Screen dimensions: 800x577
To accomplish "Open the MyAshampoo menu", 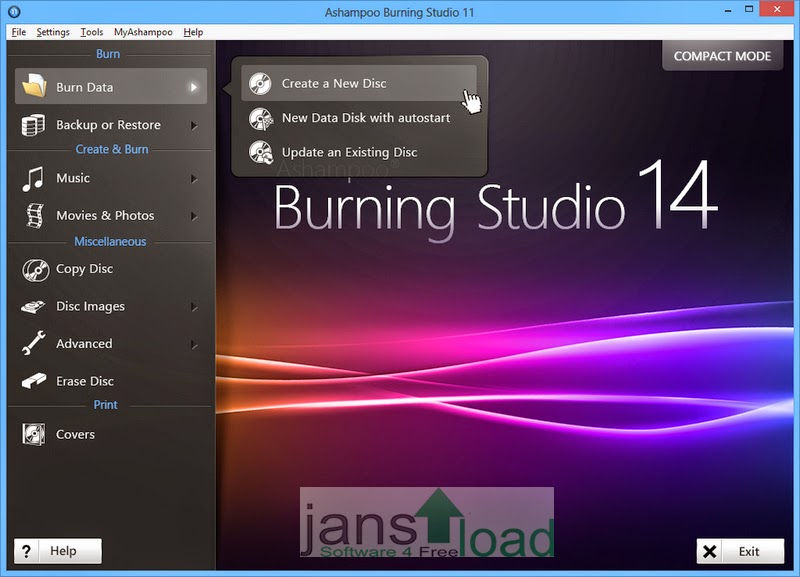I will click(143, 32).
